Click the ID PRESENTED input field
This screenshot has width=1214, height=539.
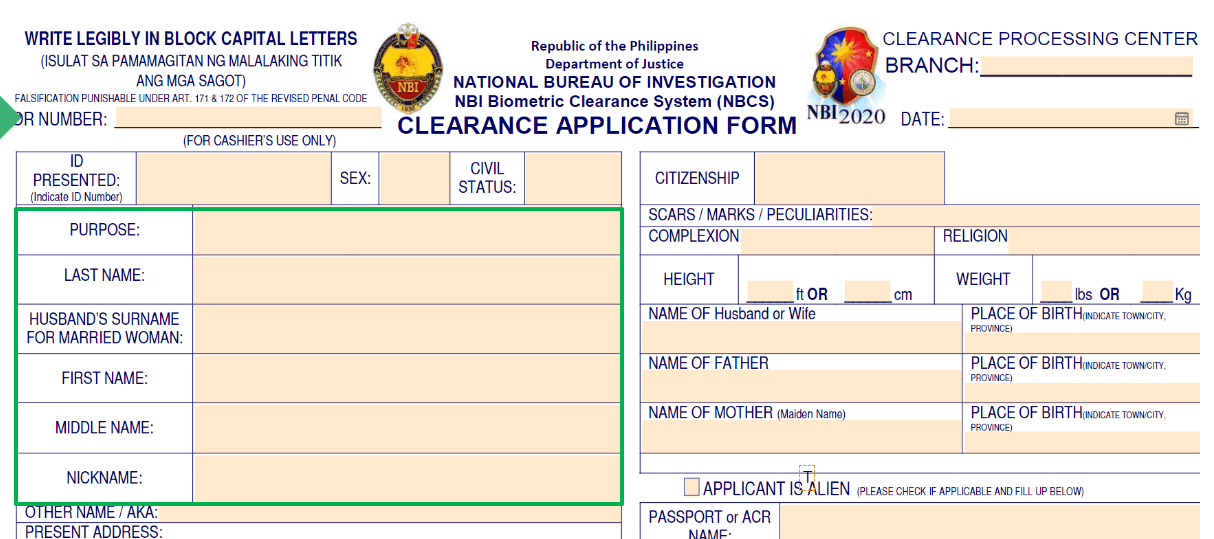pos(234,179)
